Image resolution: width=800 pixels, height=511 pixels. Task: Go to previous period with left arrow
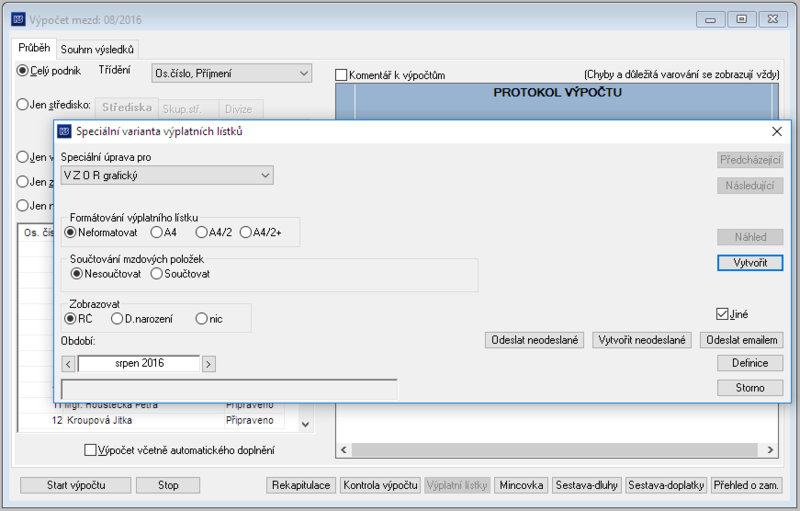68,364
